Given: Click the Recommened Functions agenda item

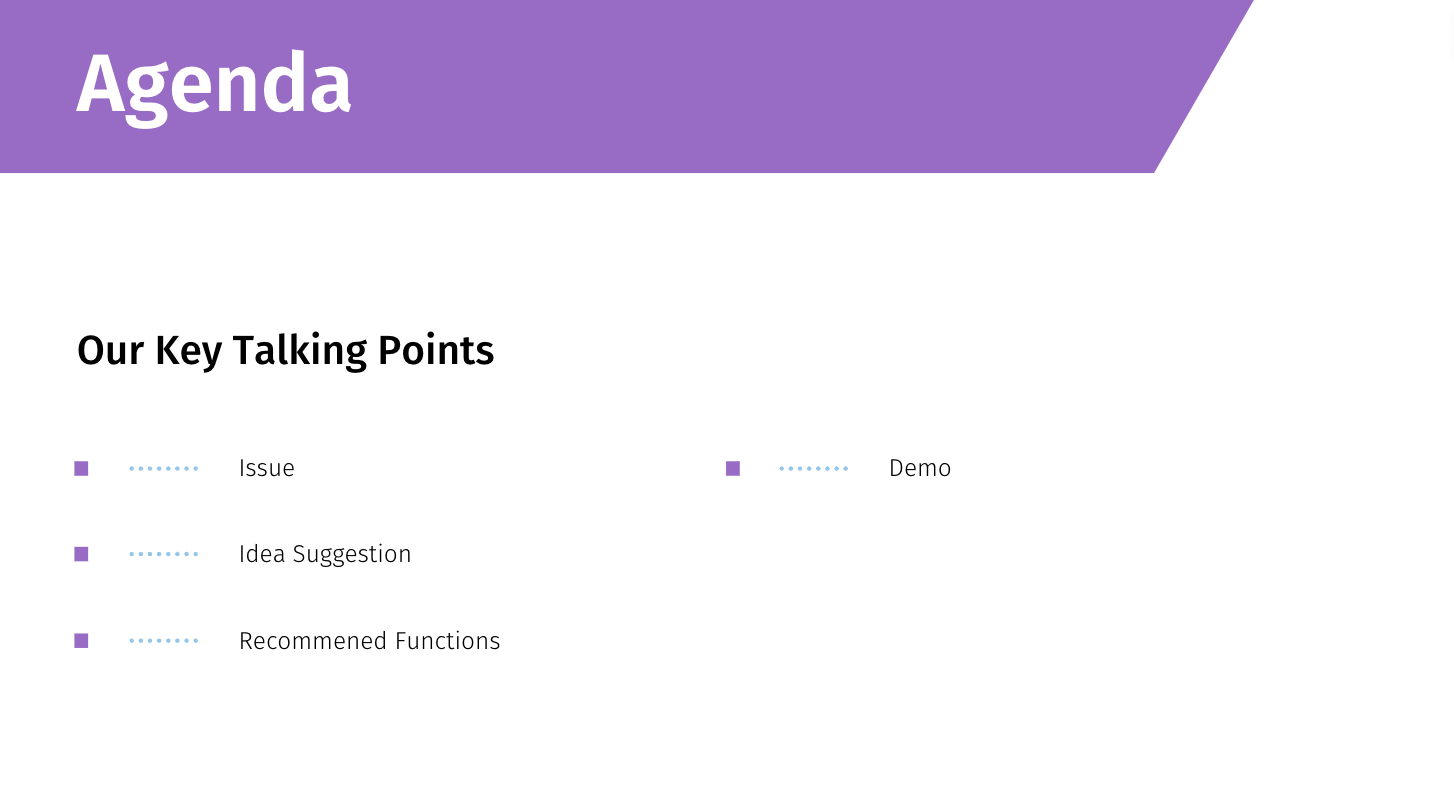Looking at the screenshot, I should pos(369,641).
